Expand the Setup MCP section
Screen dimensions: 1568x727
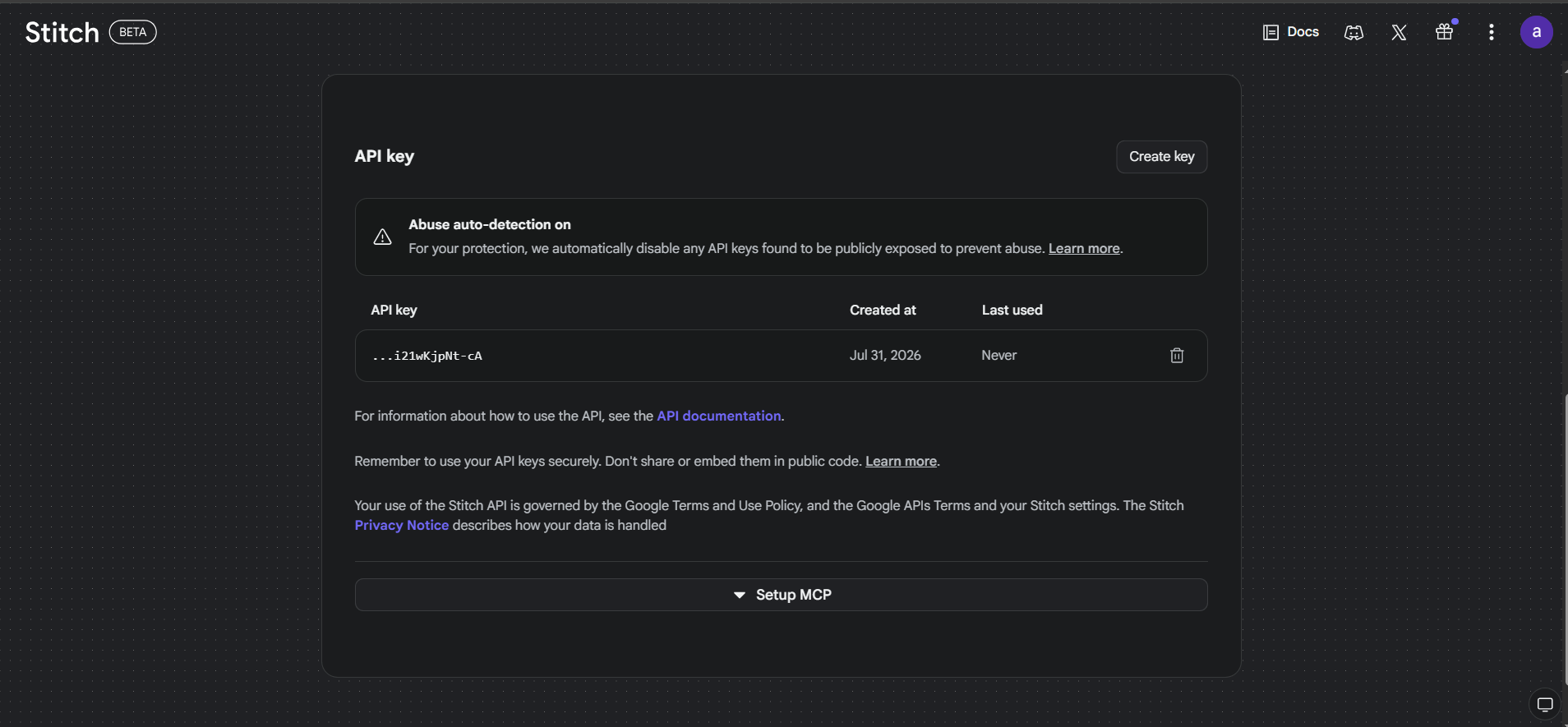(781, 595)
